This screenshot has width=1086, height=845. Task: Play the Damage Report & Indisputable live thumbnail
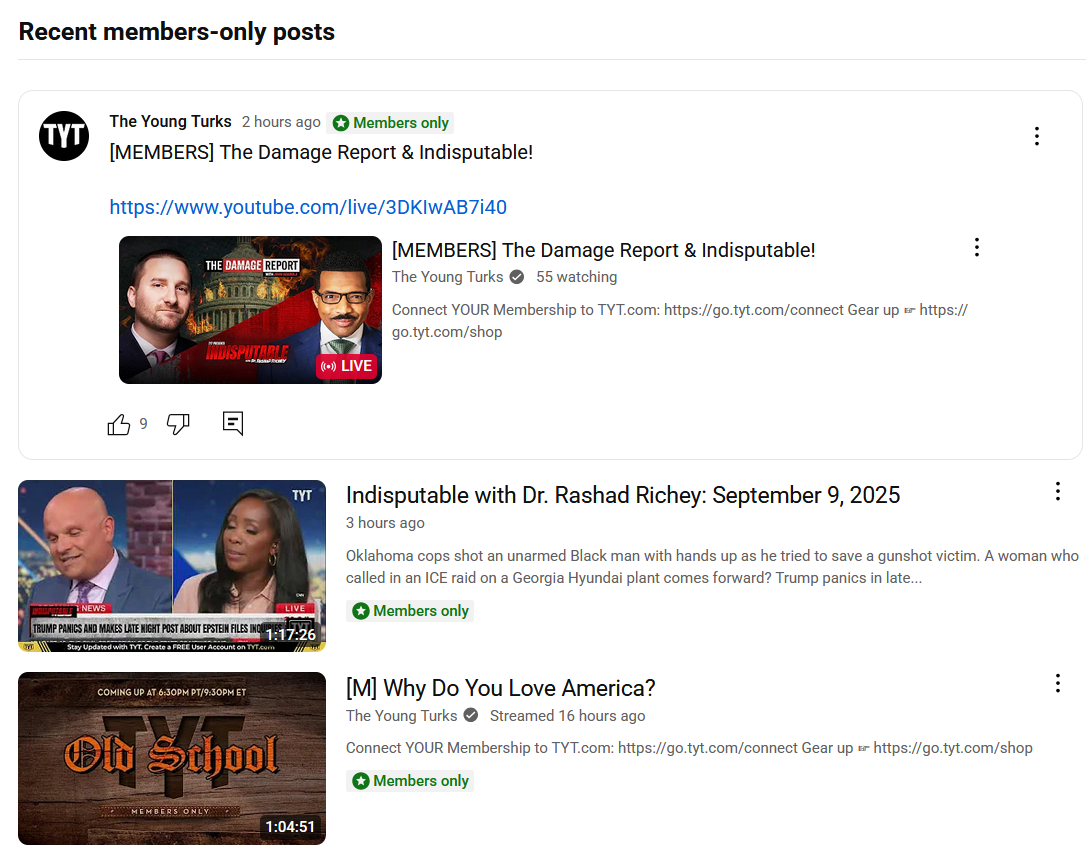250,310
